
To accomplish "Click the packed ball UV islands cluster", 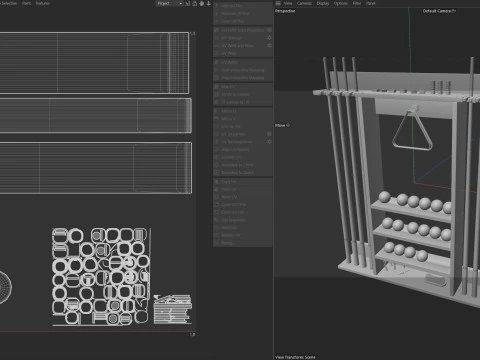I will click(x=101, y=276).
